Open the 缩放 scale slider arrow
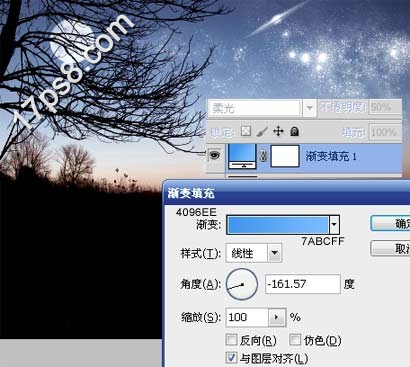Viewport: 410px width, 367px height. [x=277, y=317]
